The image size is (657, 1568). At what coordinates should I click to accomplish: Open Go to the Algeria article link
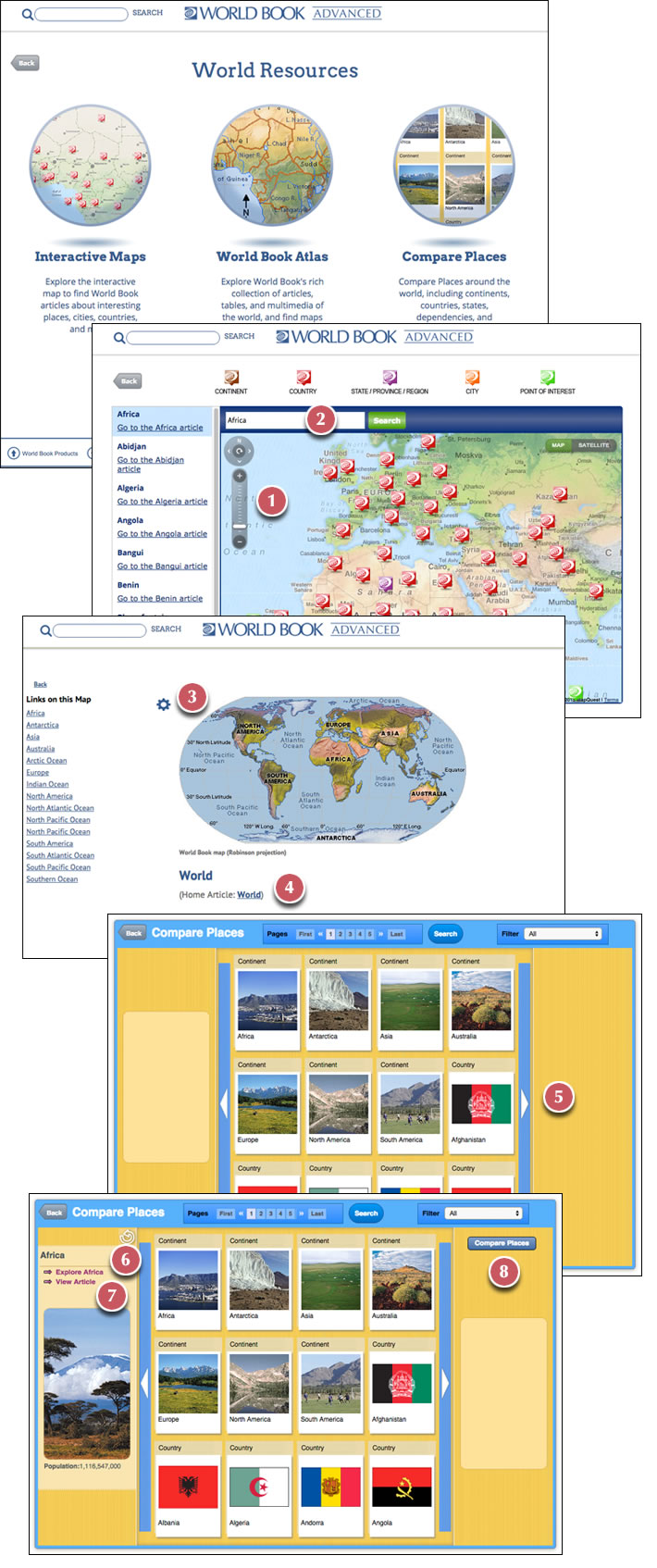[x=162, y=502]
